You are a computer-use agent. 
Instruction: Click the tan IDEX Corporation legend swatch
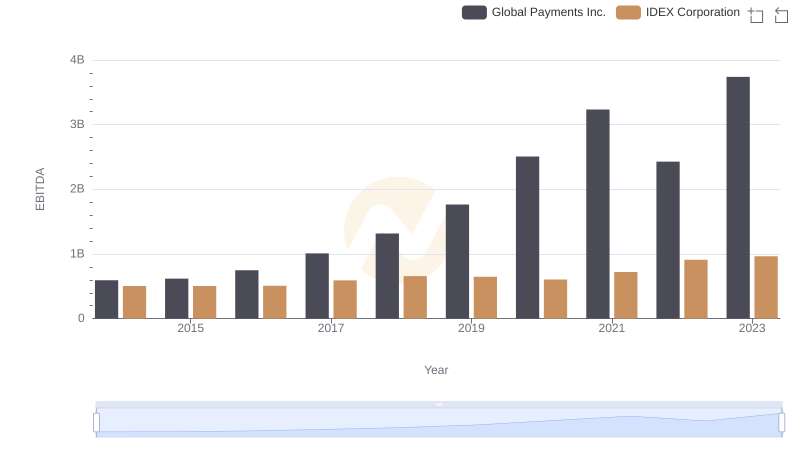tap(628, 12)
